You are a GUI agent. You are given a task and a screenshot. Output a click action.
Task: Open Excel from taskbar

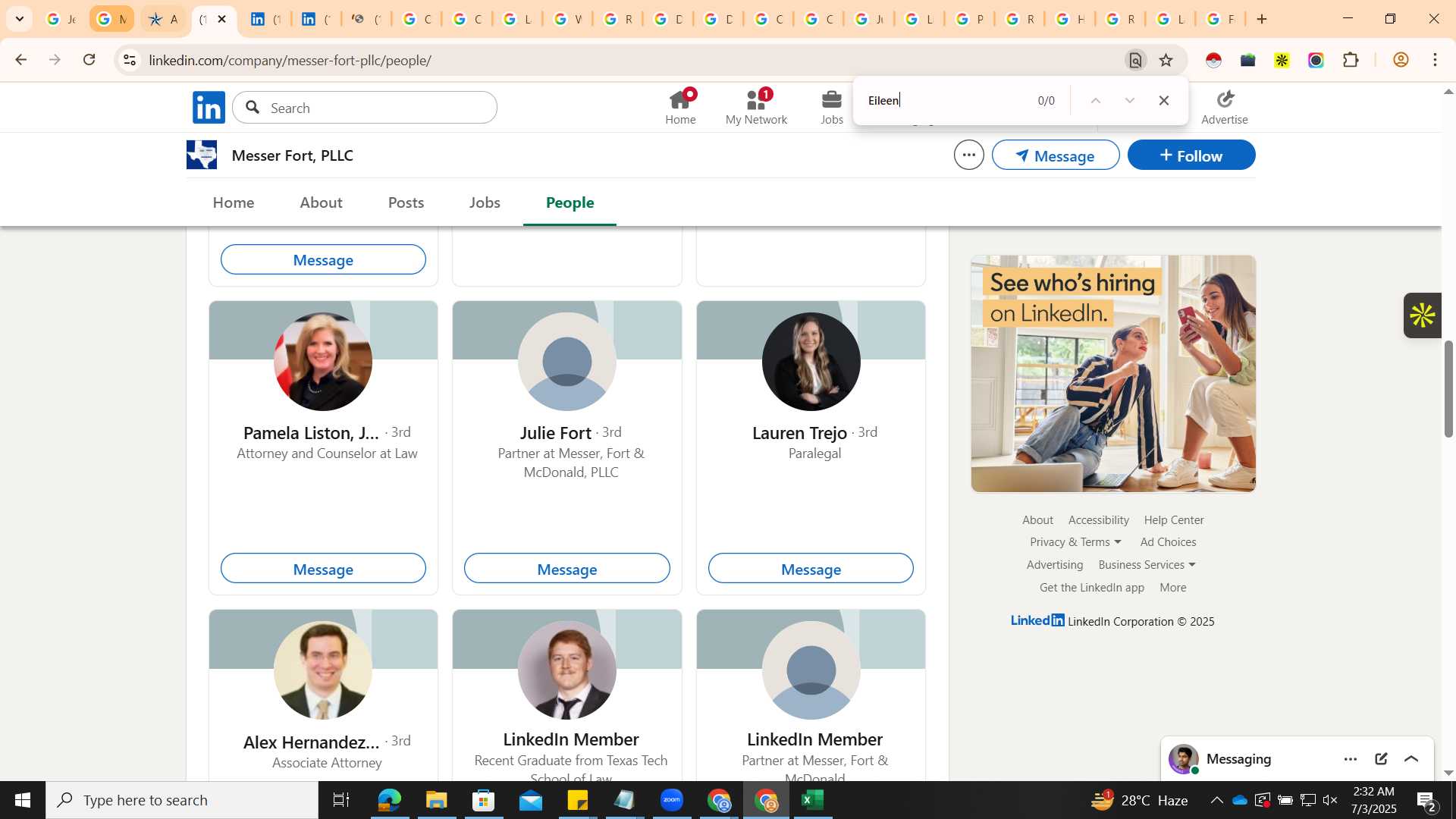tap(813, 800)
